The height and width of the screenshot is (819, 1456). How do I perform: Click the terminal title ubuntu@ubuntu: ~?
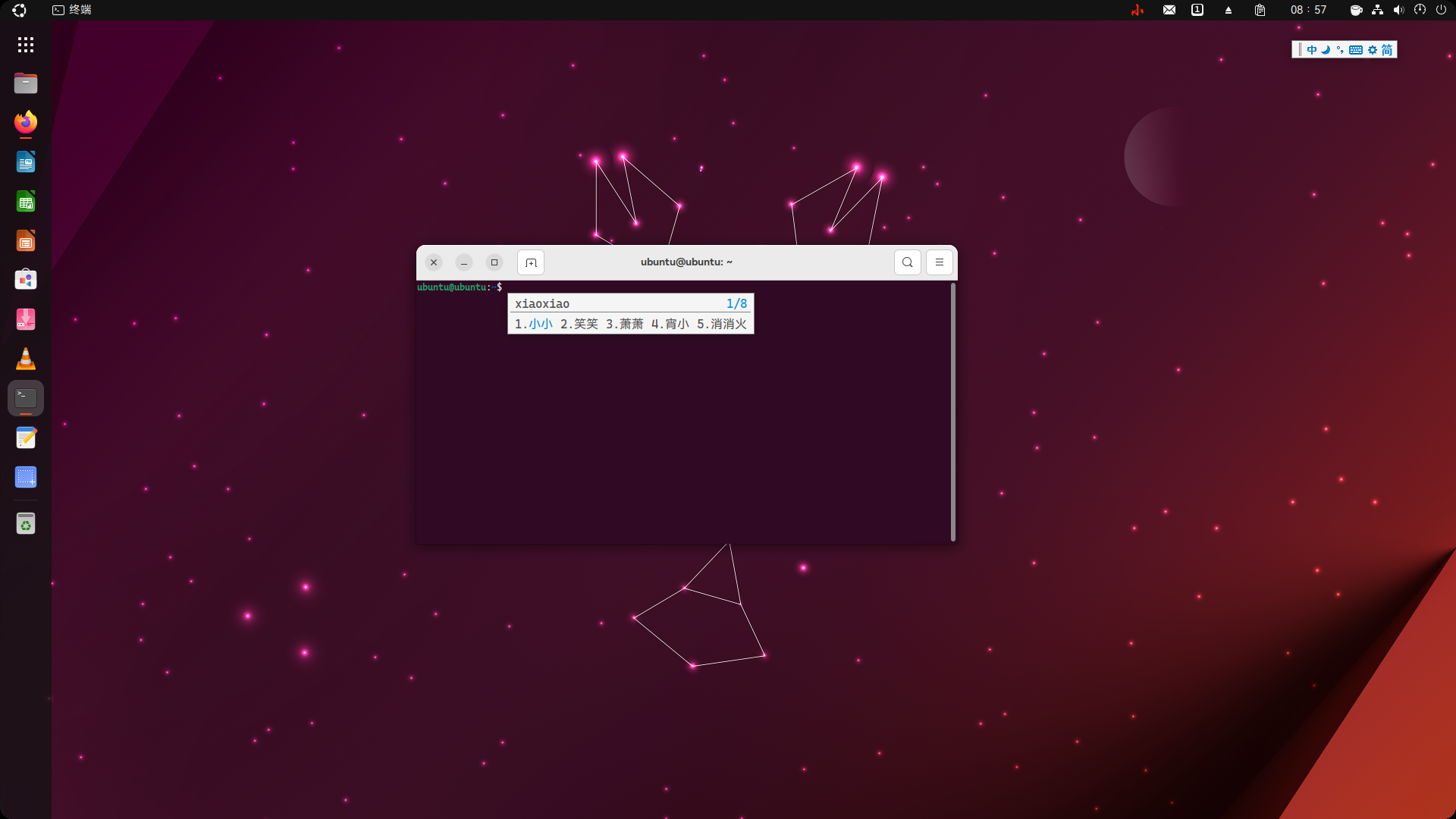[x=686, y=262]
